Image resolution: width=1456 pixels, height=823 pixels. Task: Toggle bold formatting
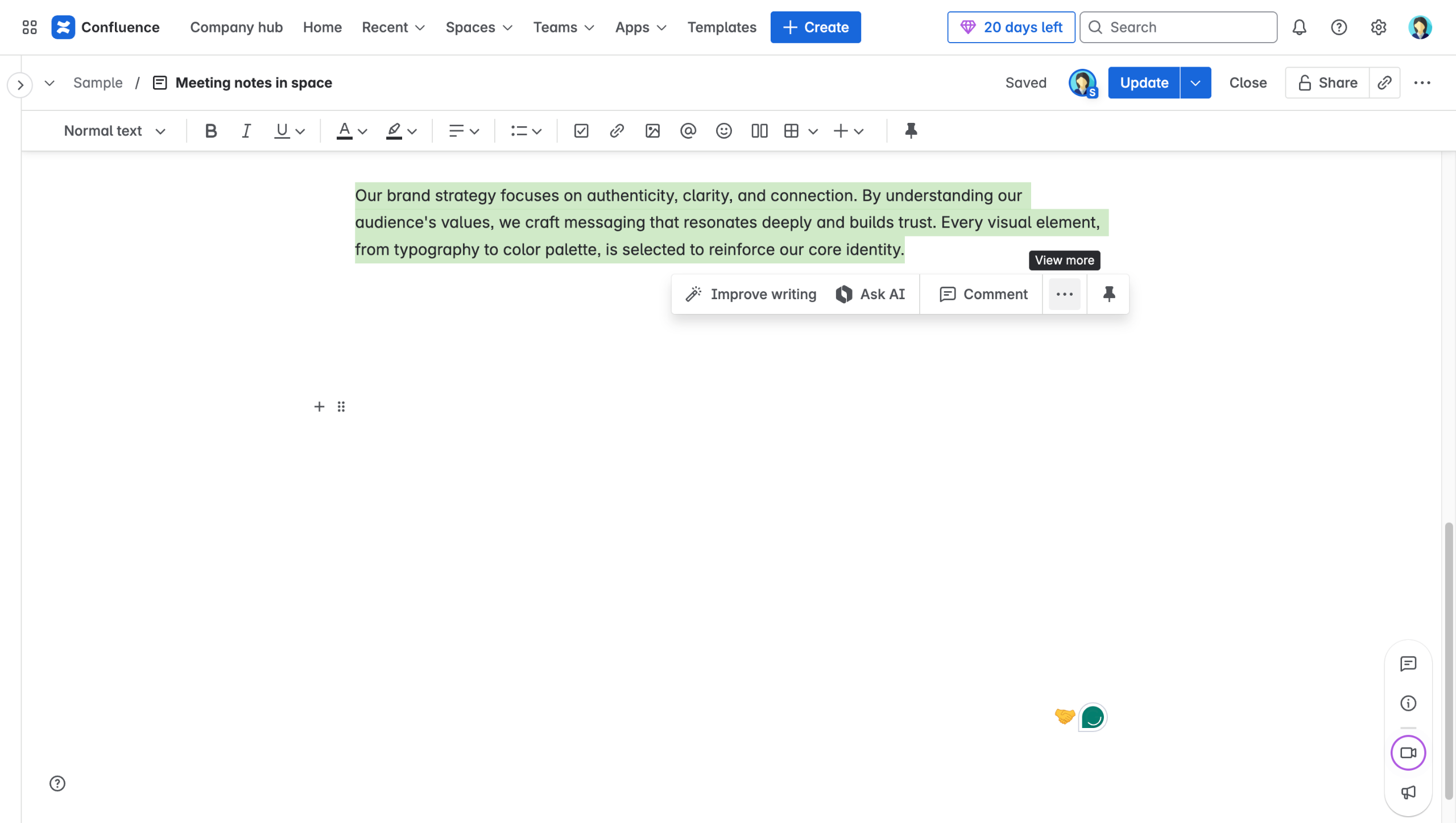point(210,131)
